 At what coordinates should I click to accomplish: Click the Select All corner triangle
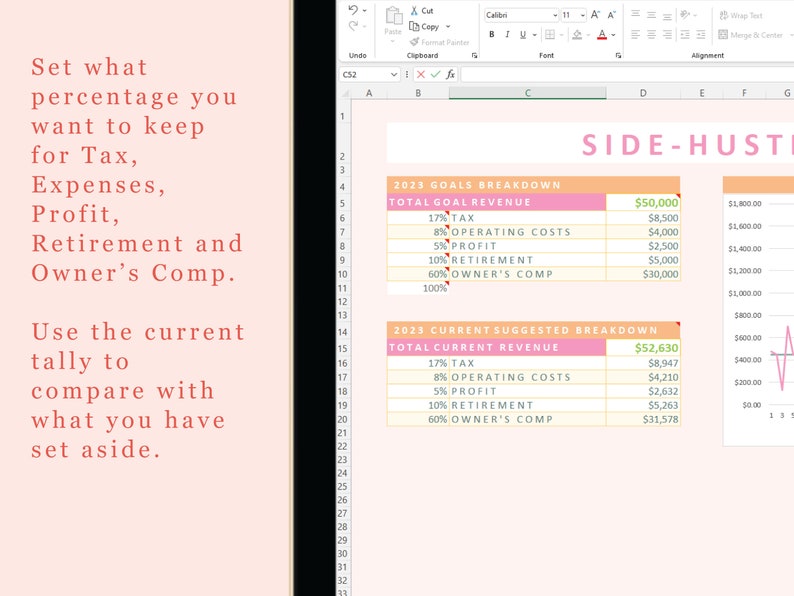click(345, 93)
